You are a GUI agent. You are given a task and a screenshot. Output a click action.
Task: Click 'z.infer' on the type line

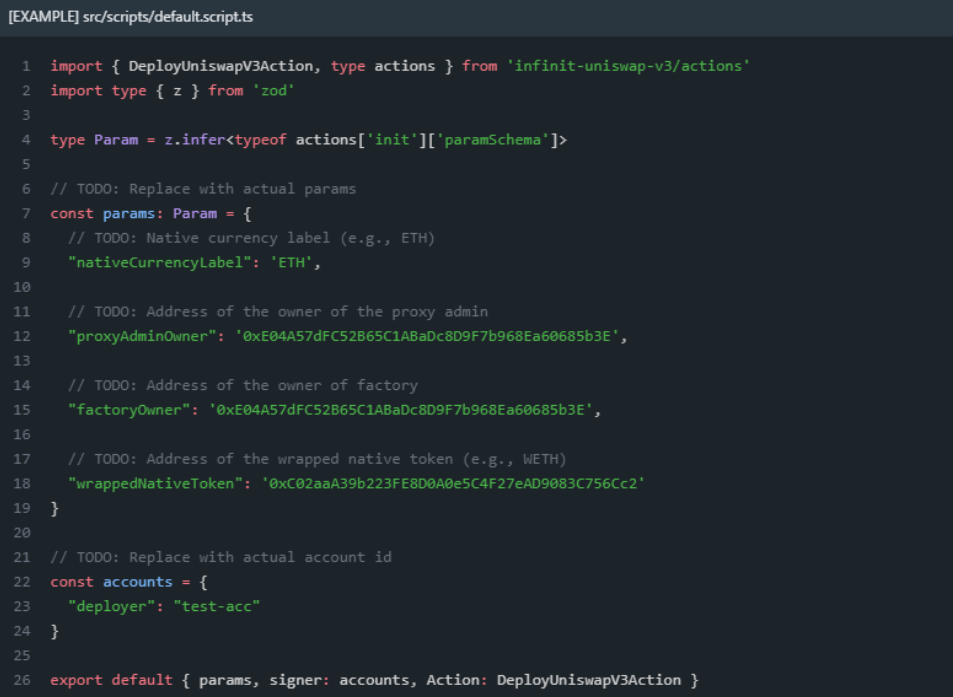click(194, 140)
